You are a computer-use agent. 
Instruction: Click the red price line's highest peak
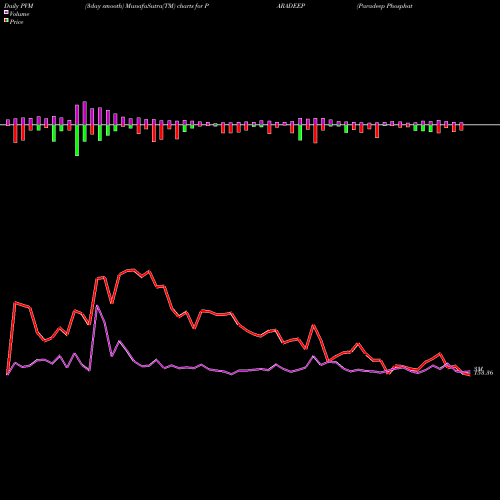click(133, 269)
